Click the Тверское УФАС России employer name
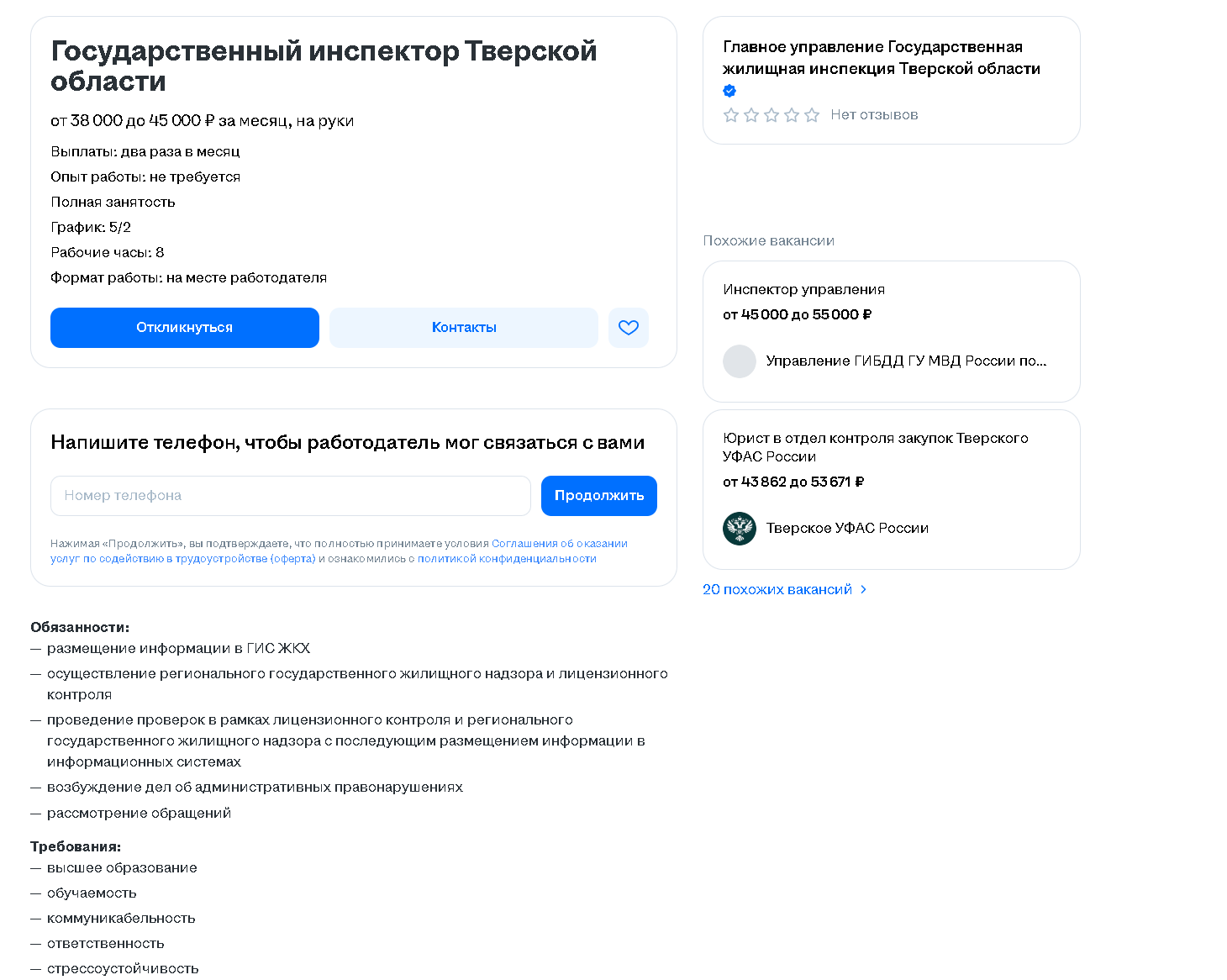 click(x=847, y=529)
